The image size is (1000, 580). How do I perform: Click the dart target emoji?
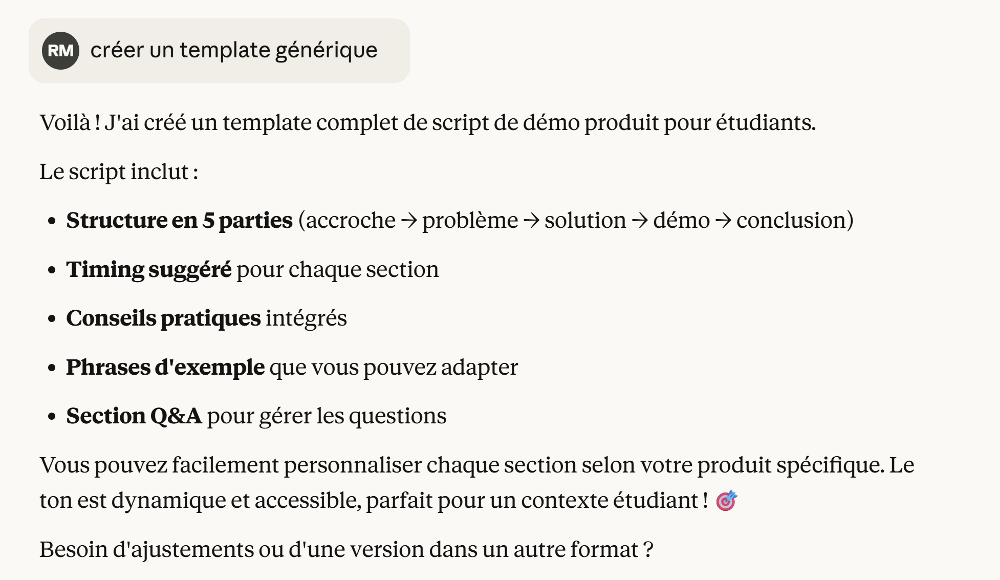point(727,502)
